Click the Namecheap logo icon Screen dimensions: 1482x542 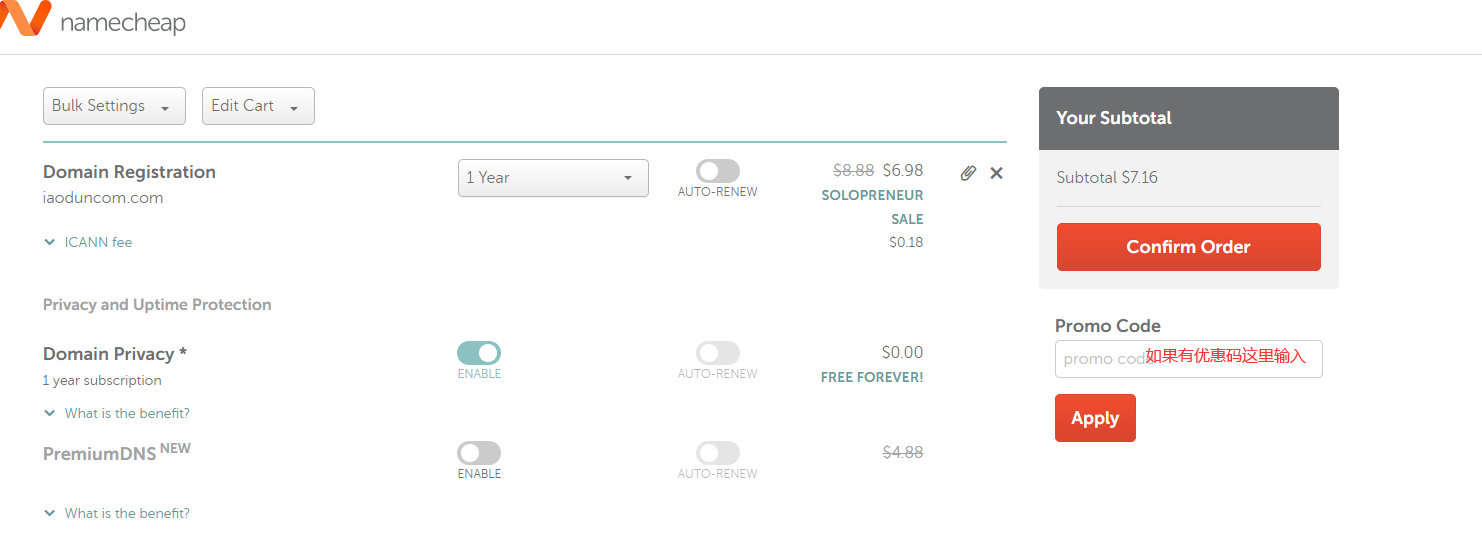[x=25, y=18]
